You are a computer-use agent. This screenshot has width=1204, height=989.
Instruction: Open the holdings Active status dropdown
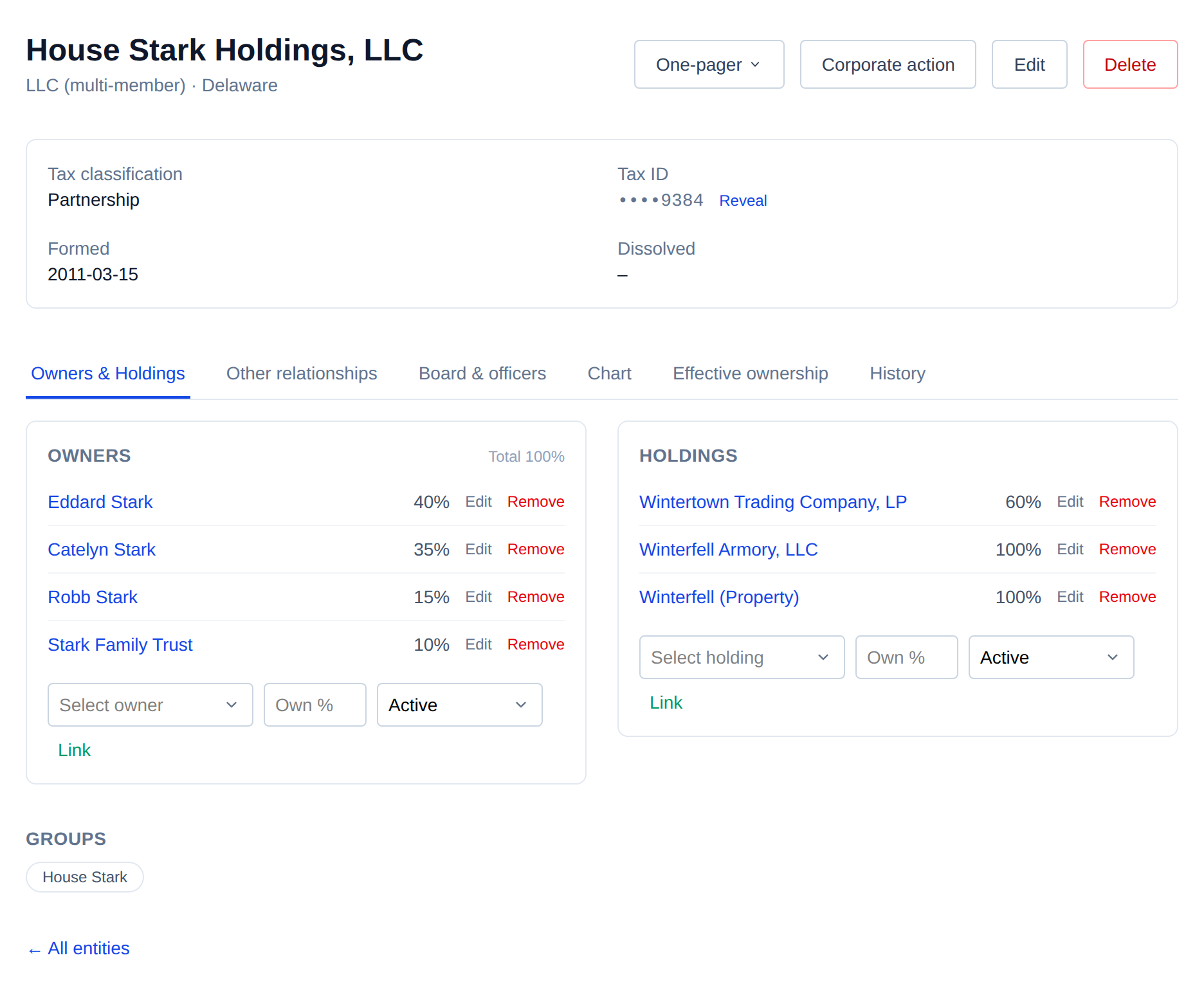pos(1052,657)
